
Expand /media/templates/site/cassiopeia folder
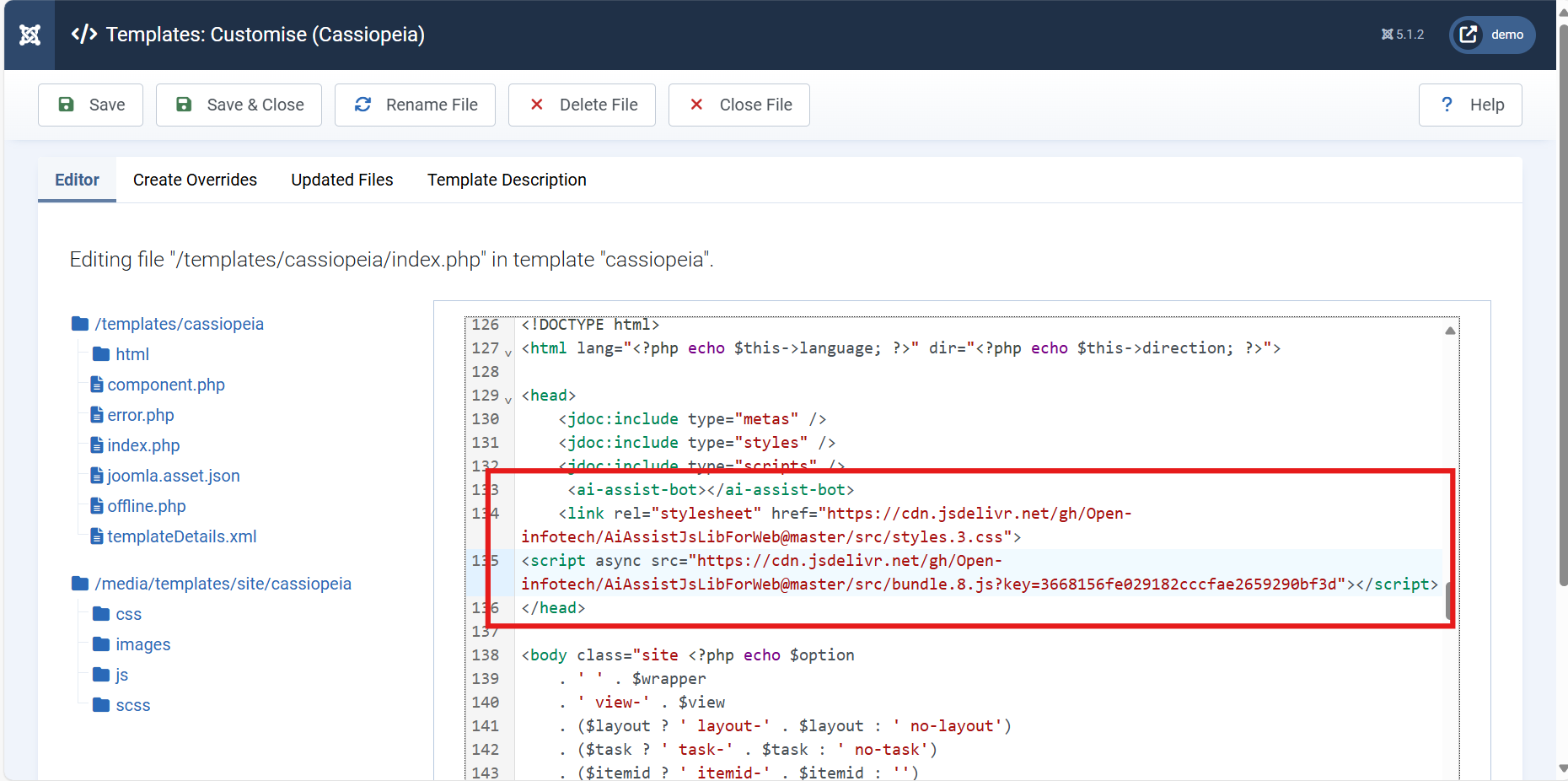pyautogui.click(x=223, y=584)
